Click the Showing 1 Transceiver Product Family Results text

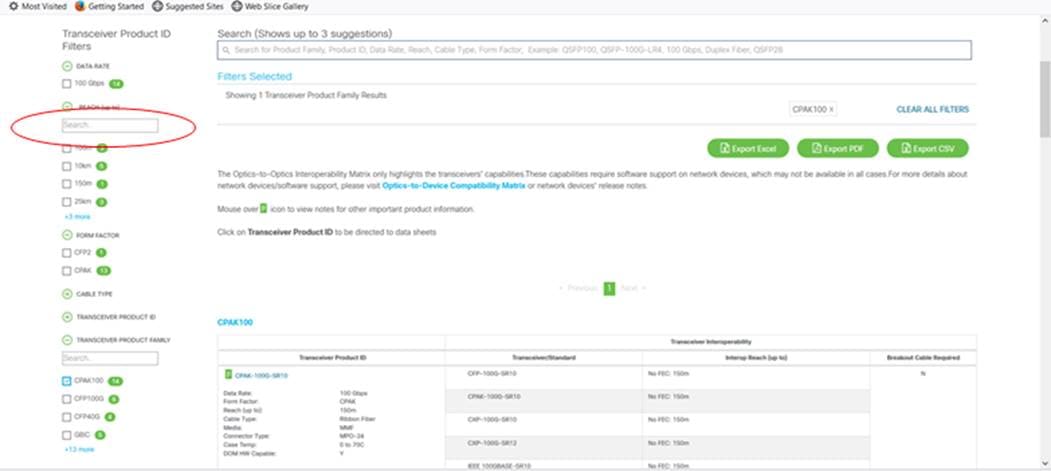pos(306,96)
